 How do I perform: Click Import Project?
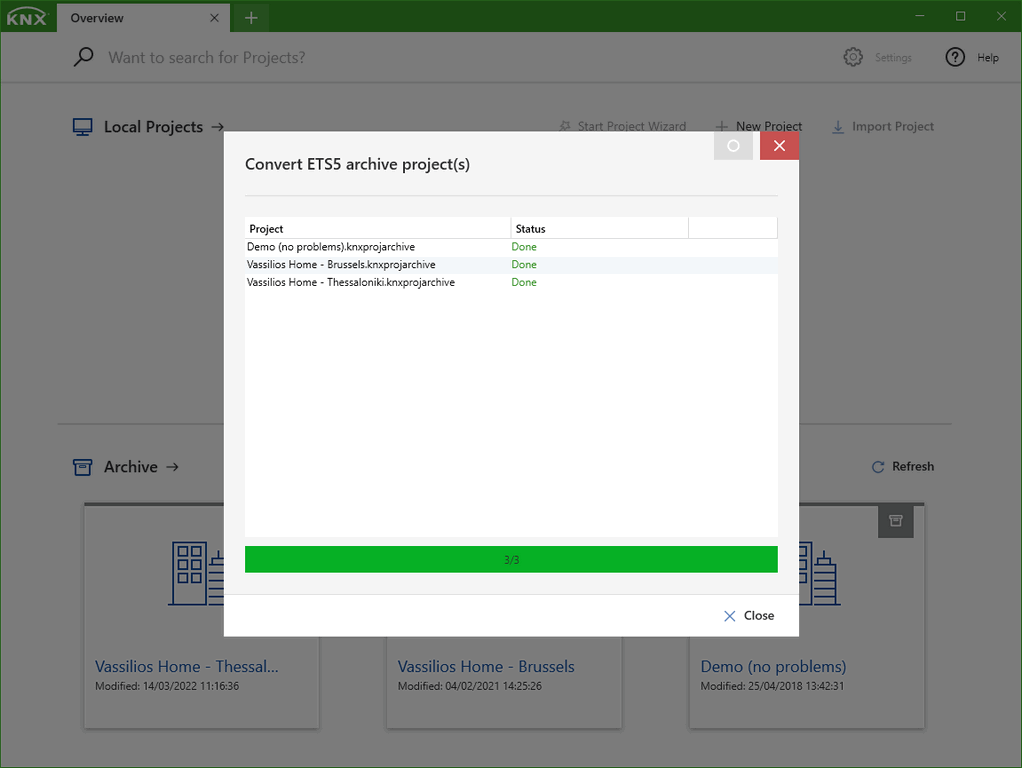click(x=892, y=126)
